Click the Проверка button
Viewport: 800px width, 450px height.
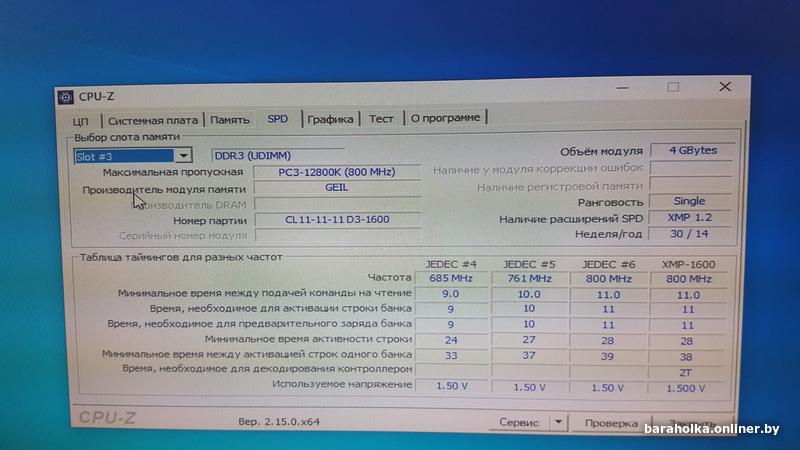pyautogui.click(x=611, y=423)
